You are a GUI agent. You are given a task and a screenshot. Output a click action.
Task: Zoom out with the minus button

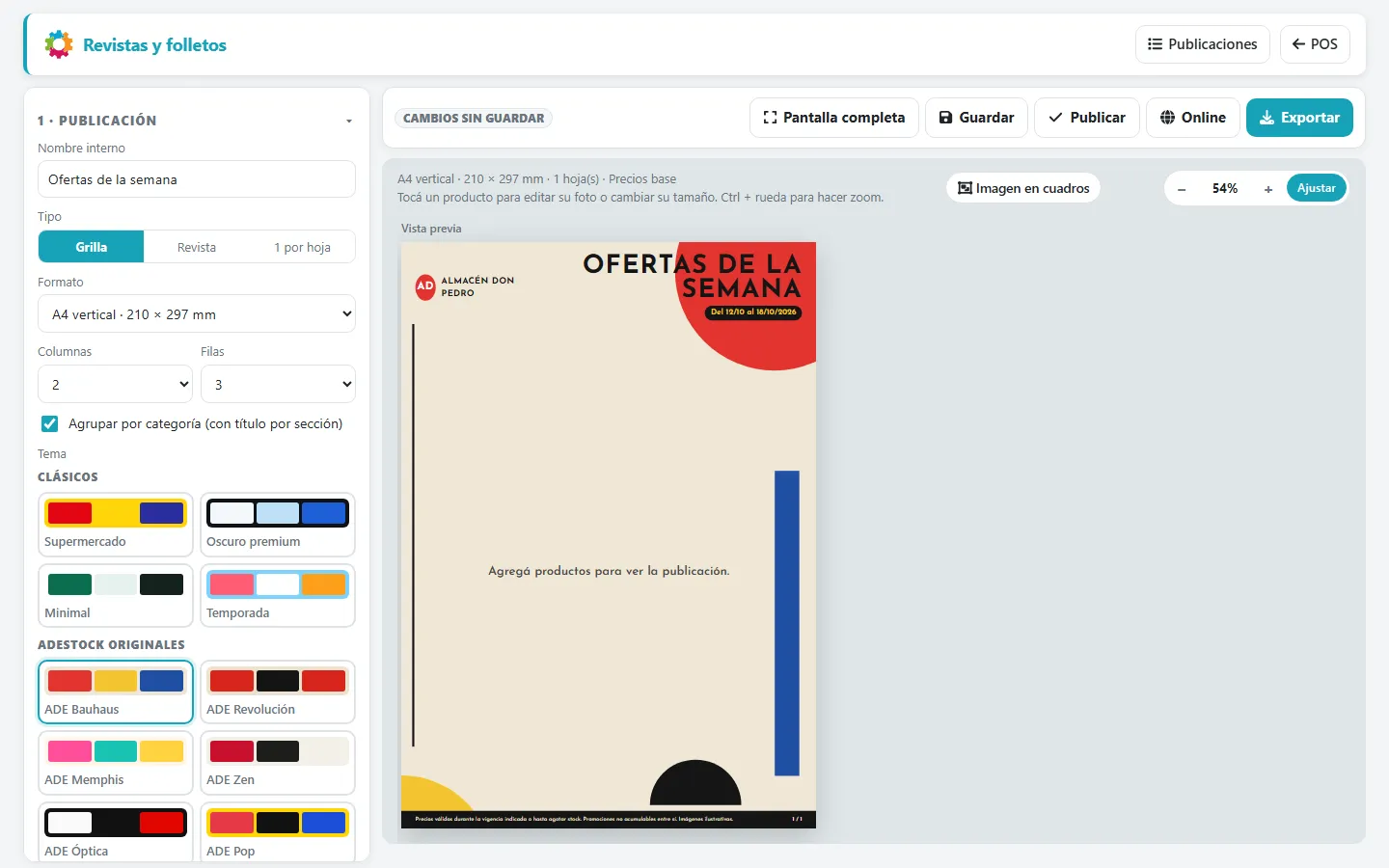pos(1182,189)
